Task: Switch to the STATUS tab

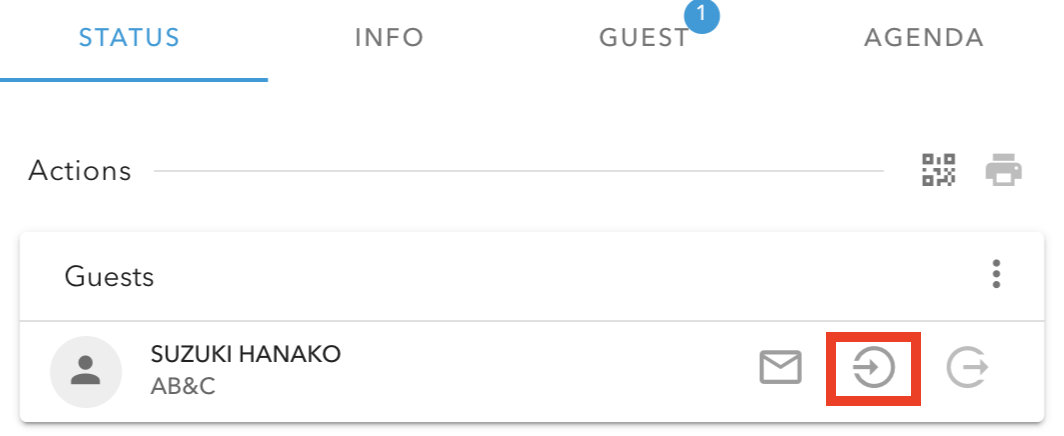Action: 129,37
